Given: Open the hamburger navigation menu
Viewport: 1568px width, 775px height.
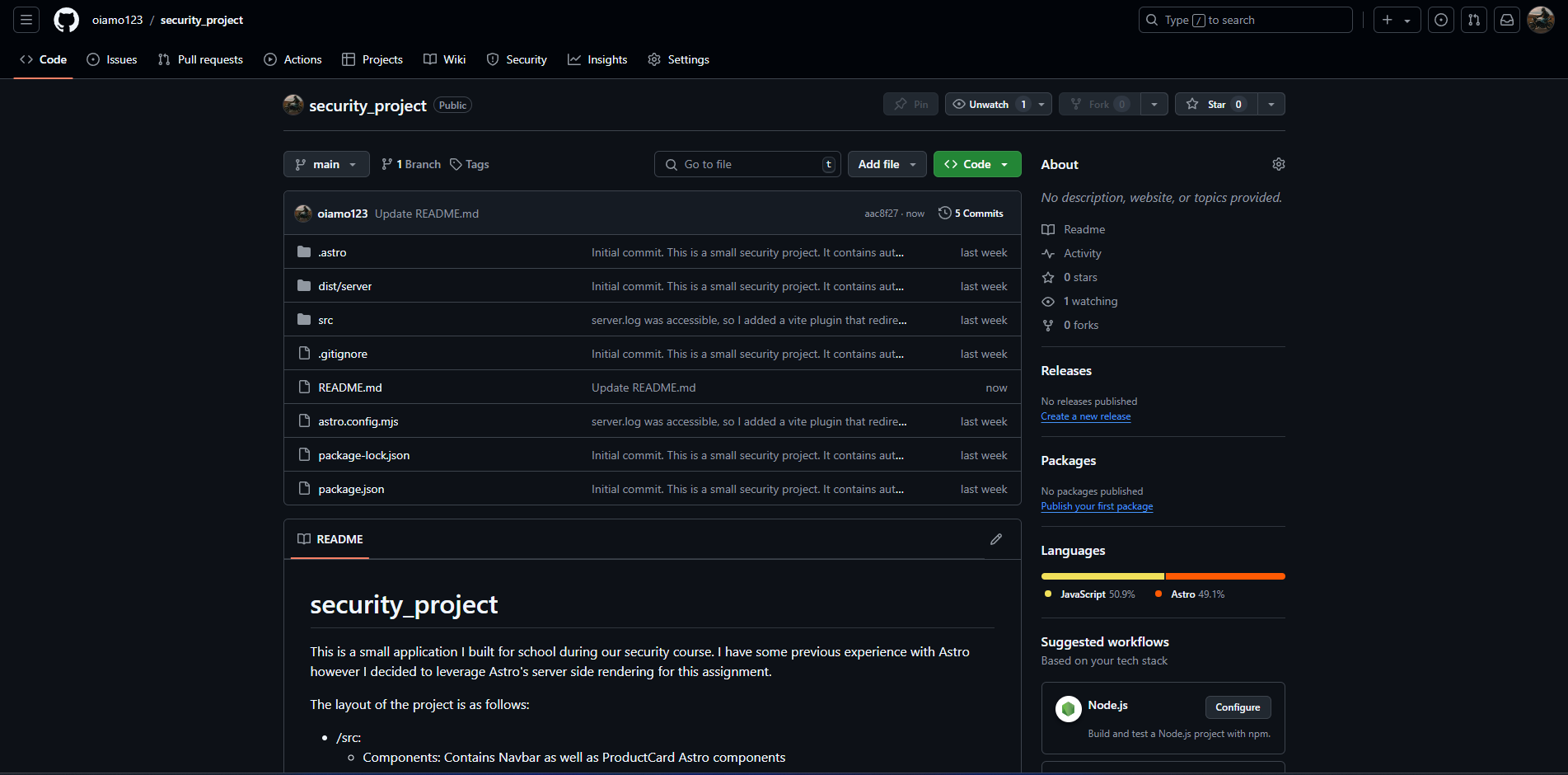Looking at the screenshot, I should pyautogui.click(x=26, y=20).
